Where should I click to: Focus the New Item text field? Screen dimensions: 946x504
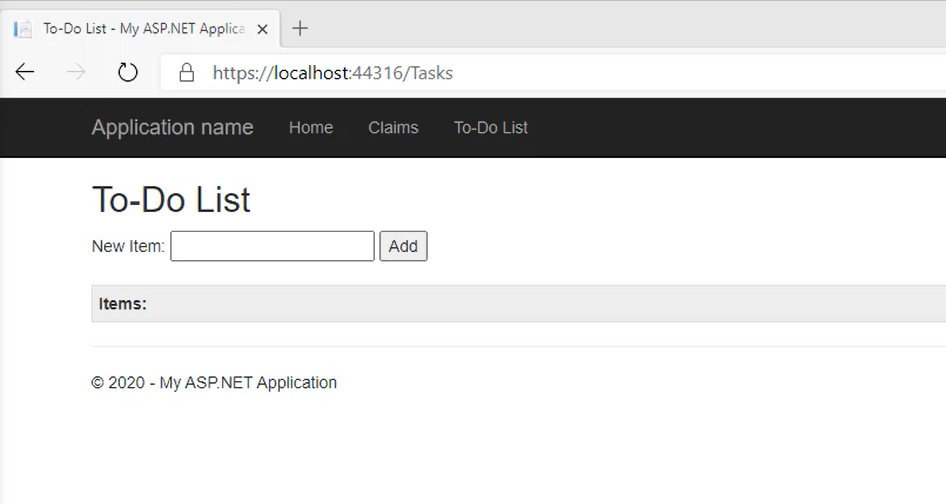click(273, 246)
